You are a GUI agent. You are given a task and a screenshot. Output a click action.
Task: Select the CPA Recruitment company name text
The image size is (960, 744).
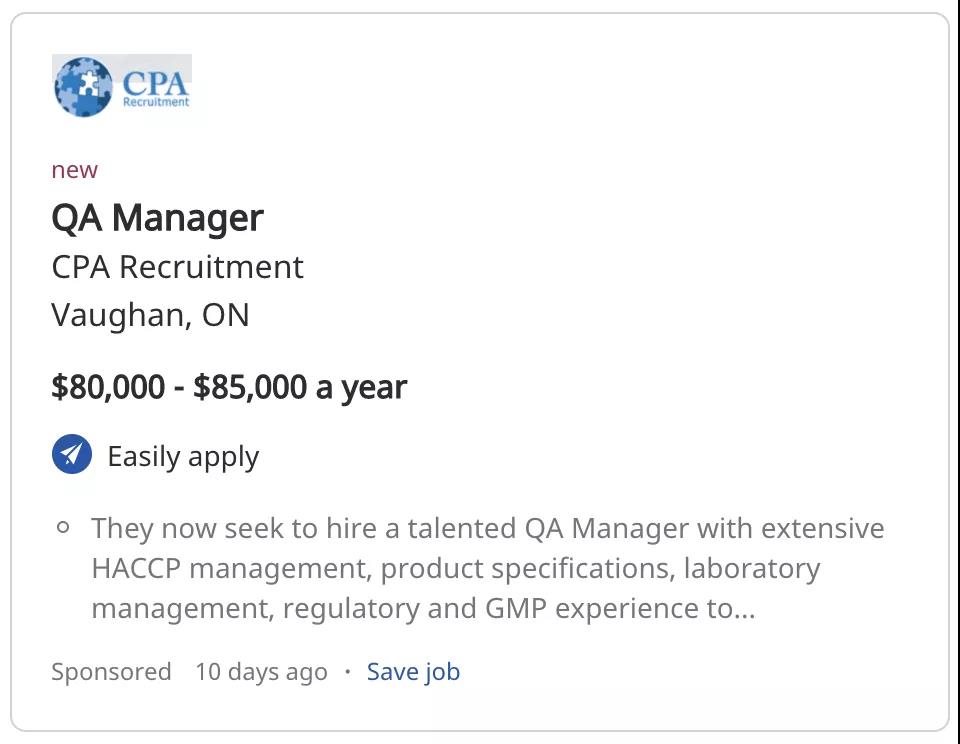tap(178, 267)
